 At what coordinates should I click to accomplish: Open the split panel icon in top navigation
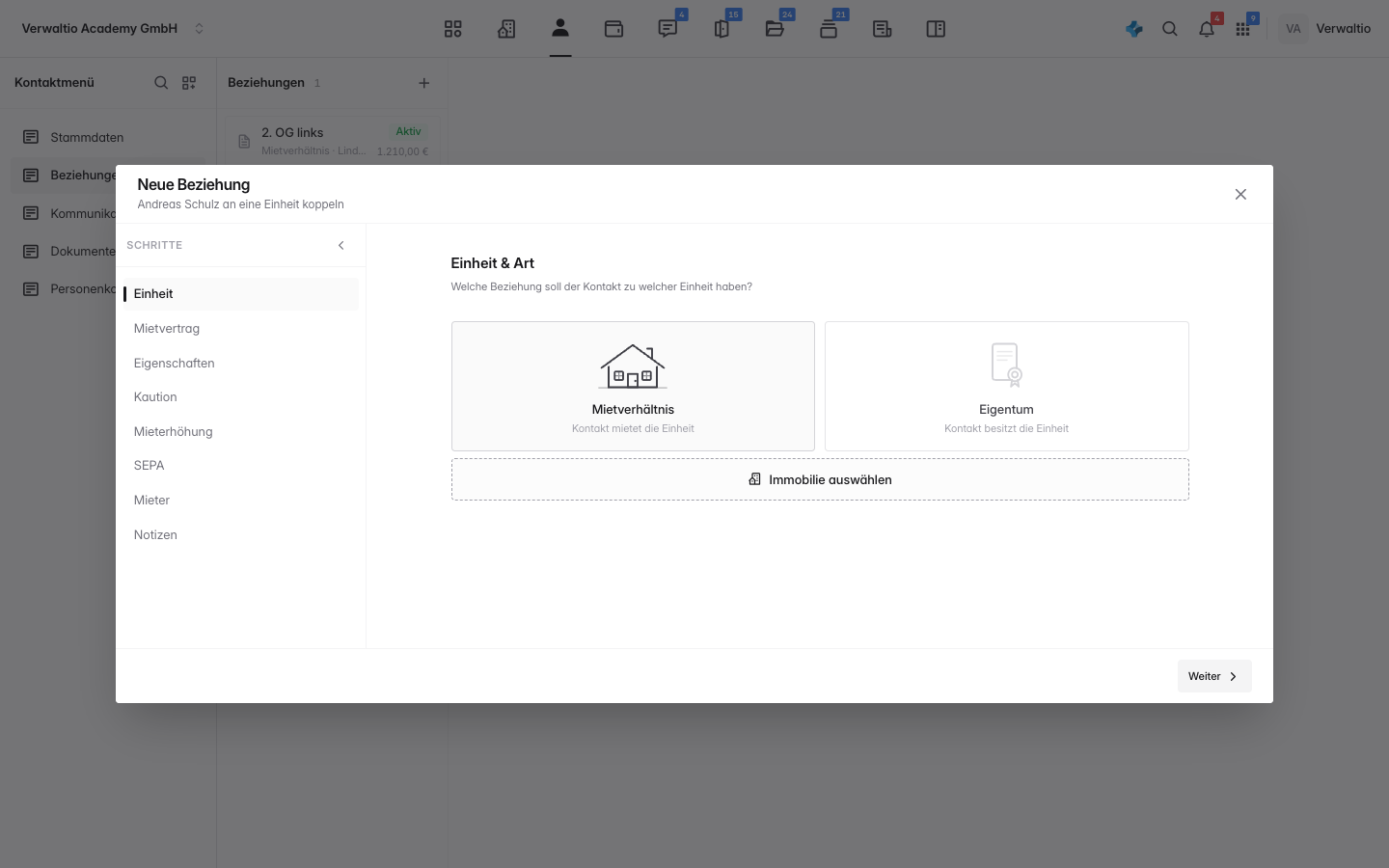click(936, 29)
